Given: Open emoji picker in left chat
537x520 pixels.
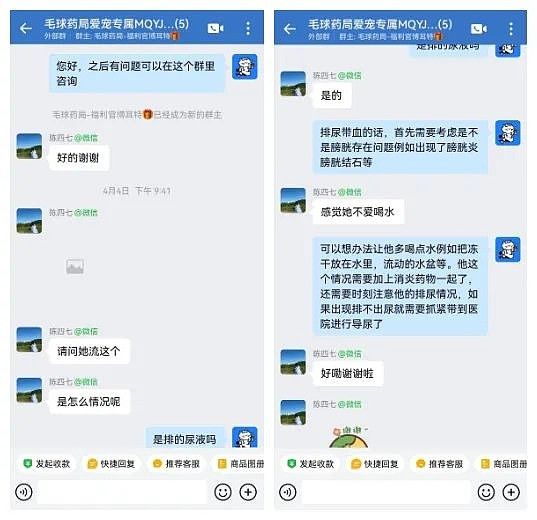Looking at the screenshot, I should pyautogui.click(x=223, y=492).
